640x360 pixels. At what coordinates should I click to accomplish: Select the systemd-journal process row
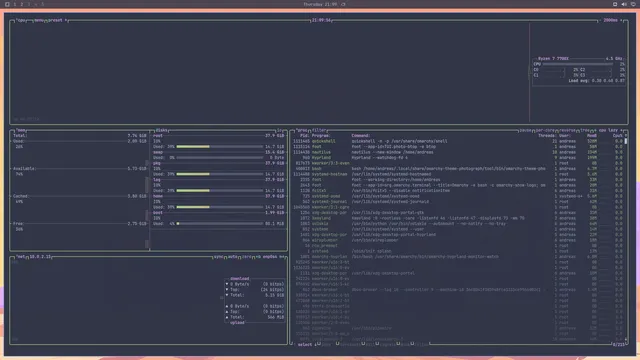pos(458,202)
